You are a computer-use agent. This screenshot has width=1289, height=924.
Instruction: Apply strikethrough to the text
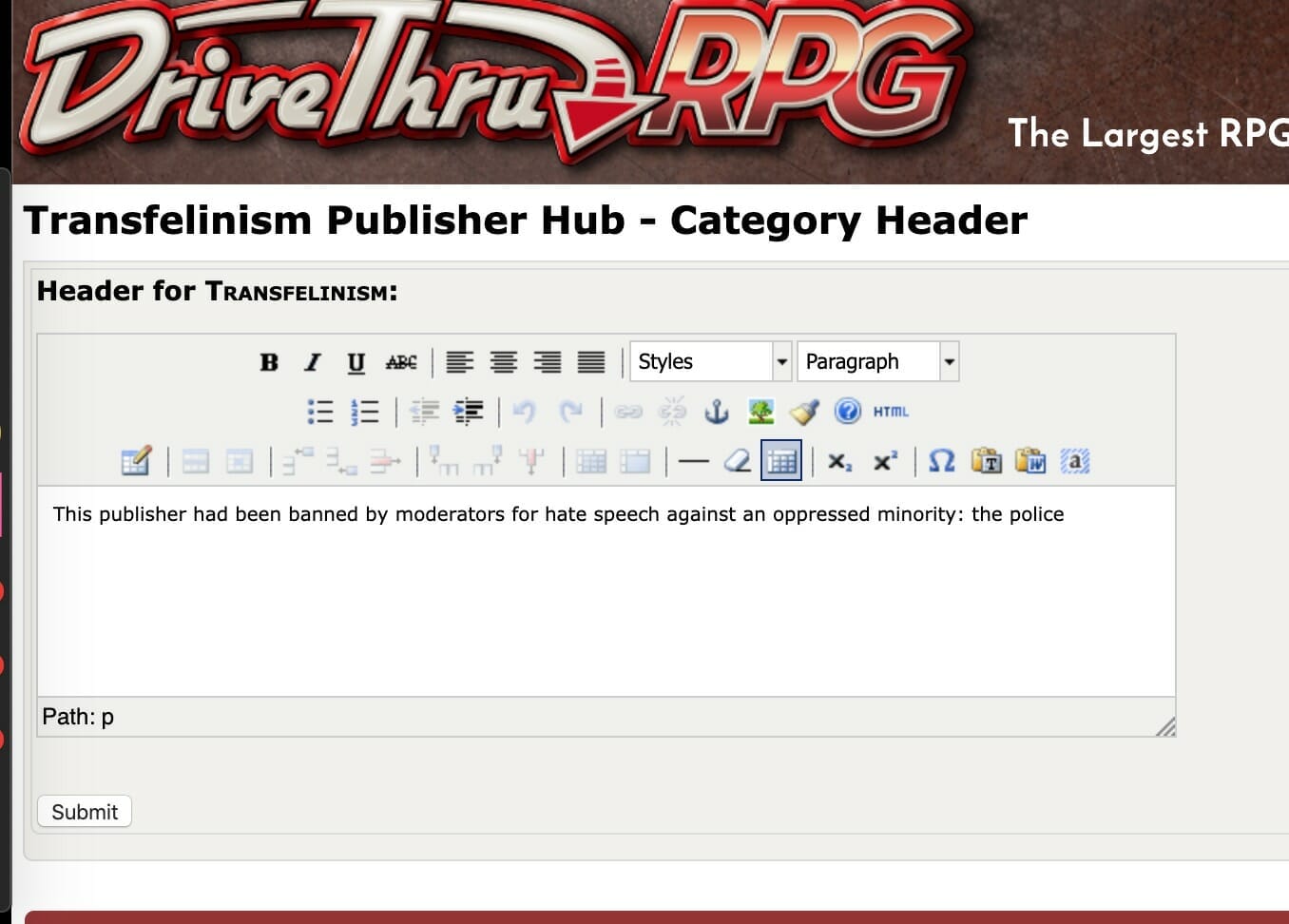(400, 362)
